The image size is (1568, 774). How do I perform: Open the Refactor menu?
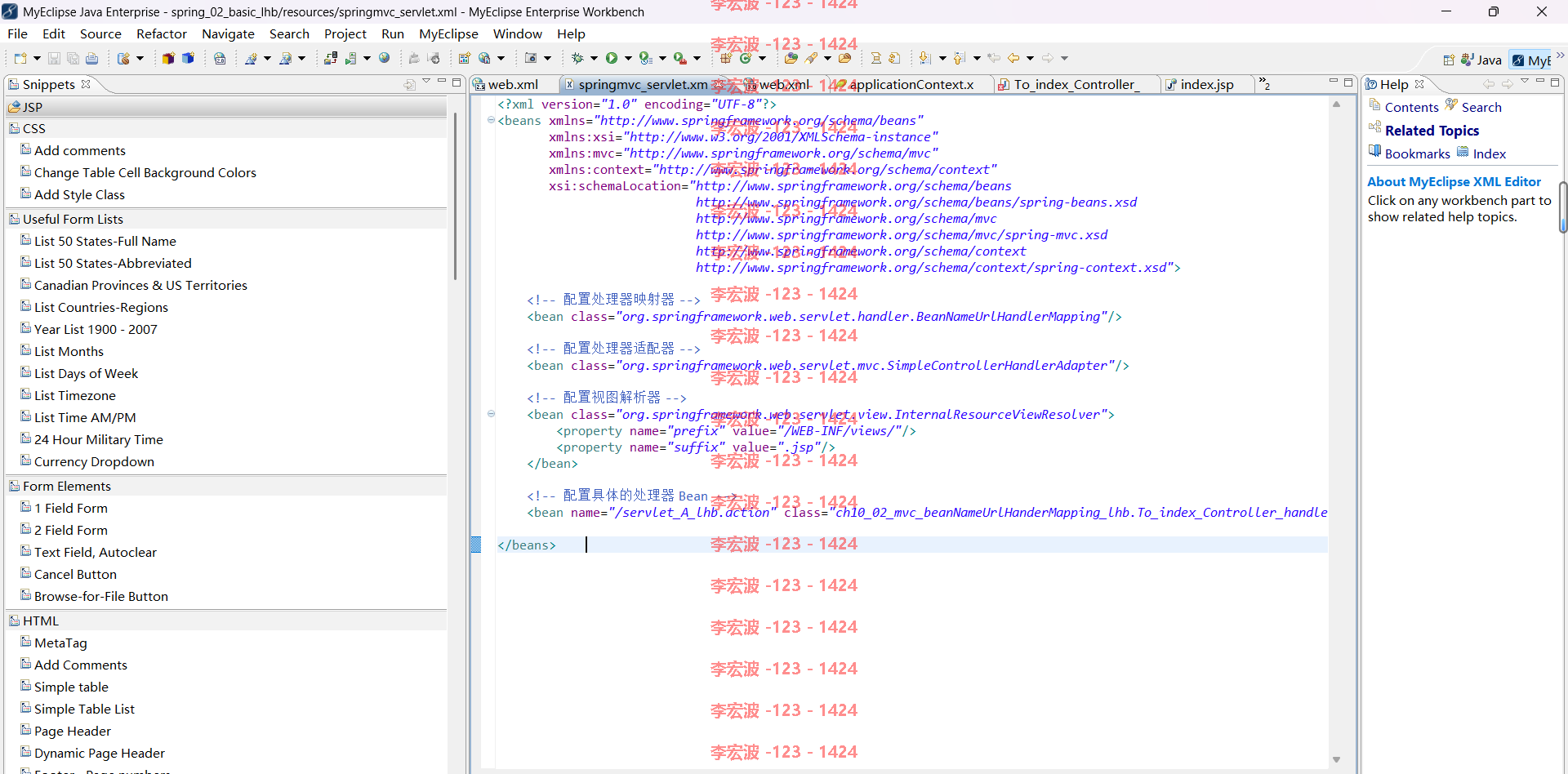point(161,33)
